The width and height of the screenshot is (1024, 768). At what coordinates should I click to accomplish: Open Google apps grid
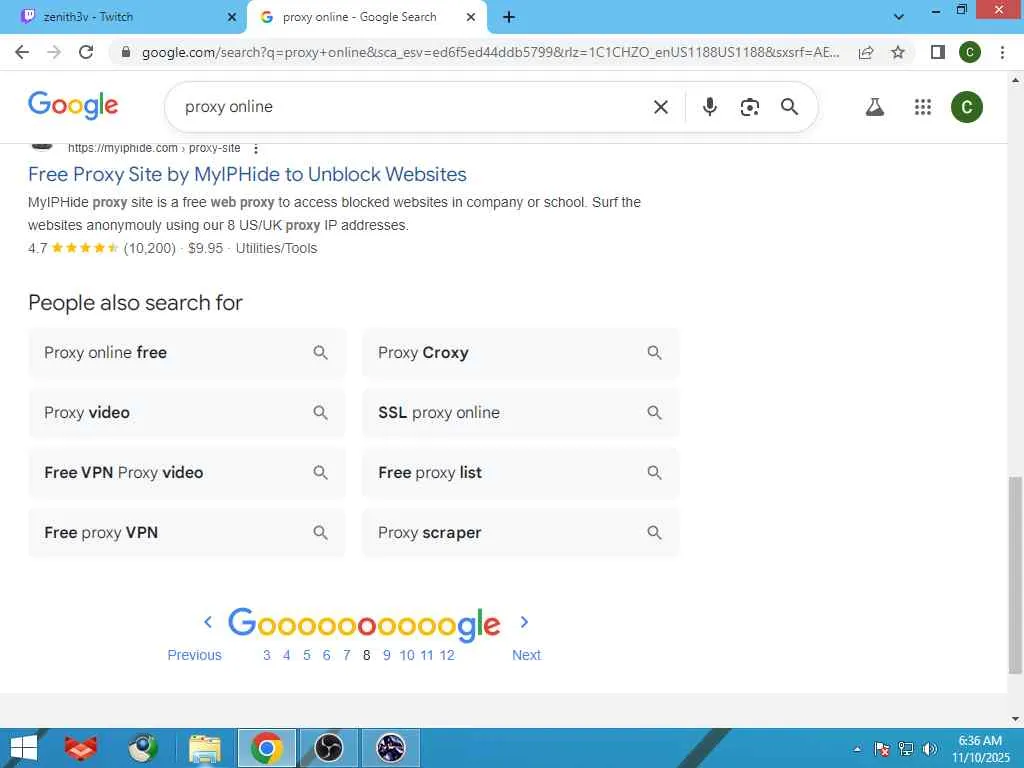tap(923, 106)
